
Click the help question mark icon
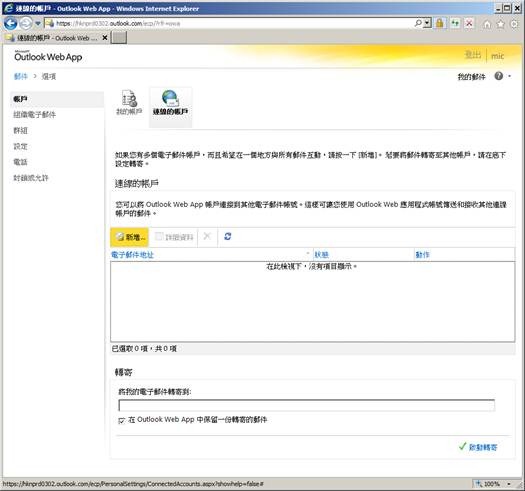tap(499, 76)
